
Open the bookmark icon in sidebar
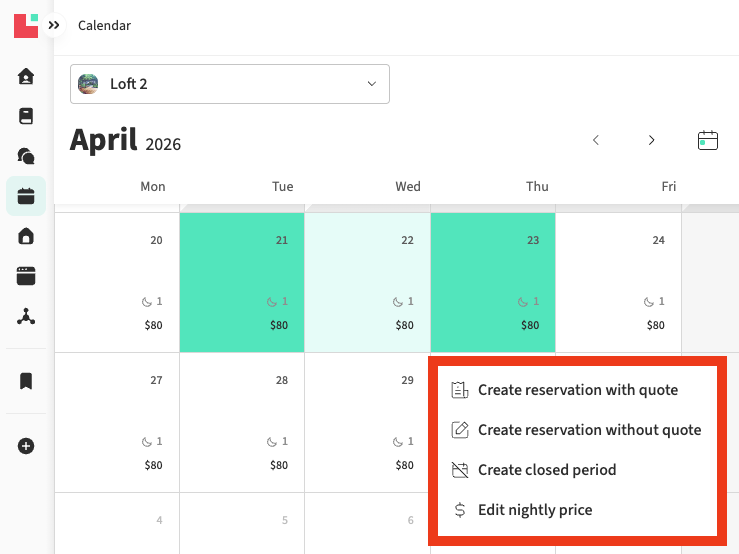pos(26,381)
